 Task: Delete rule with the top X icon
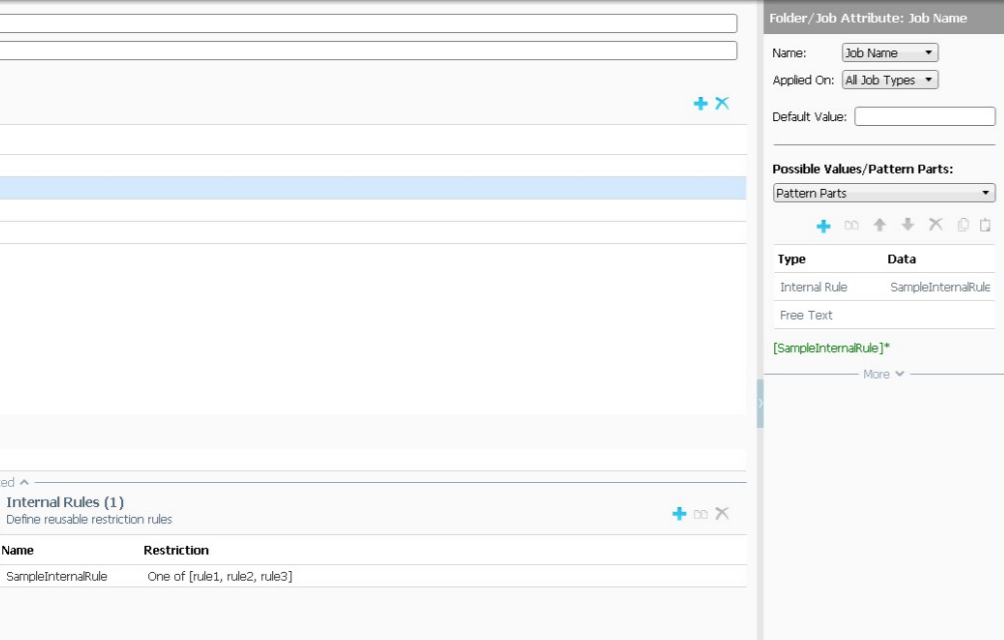[722, 103]
